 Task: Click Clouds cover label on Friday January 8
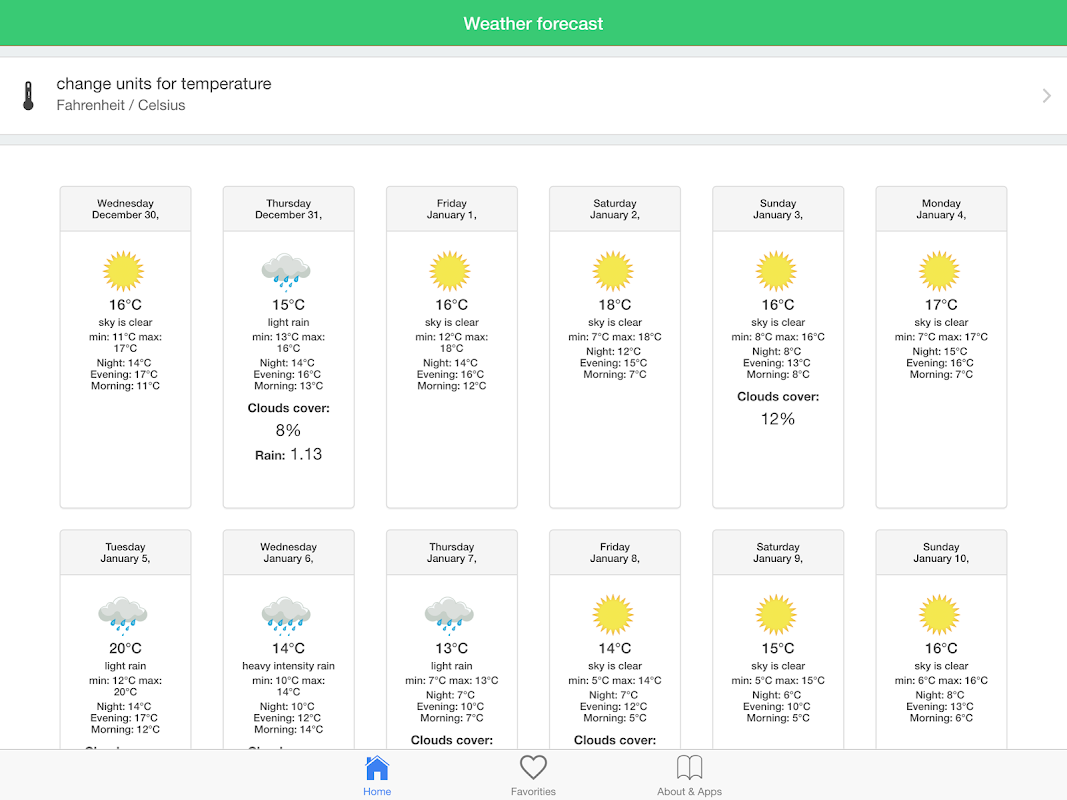[615, 740]
